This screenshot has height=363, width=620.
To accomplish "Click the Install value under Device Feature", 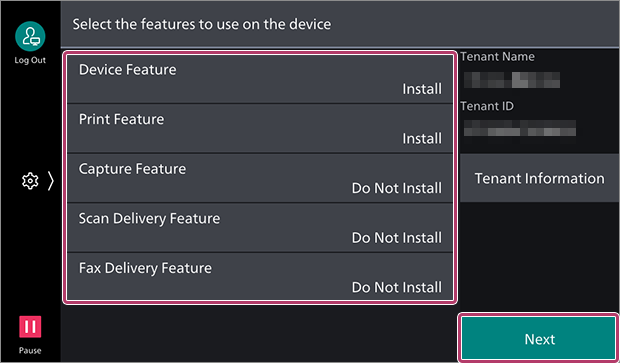I will pyautogui.click(x=422, y=89).
